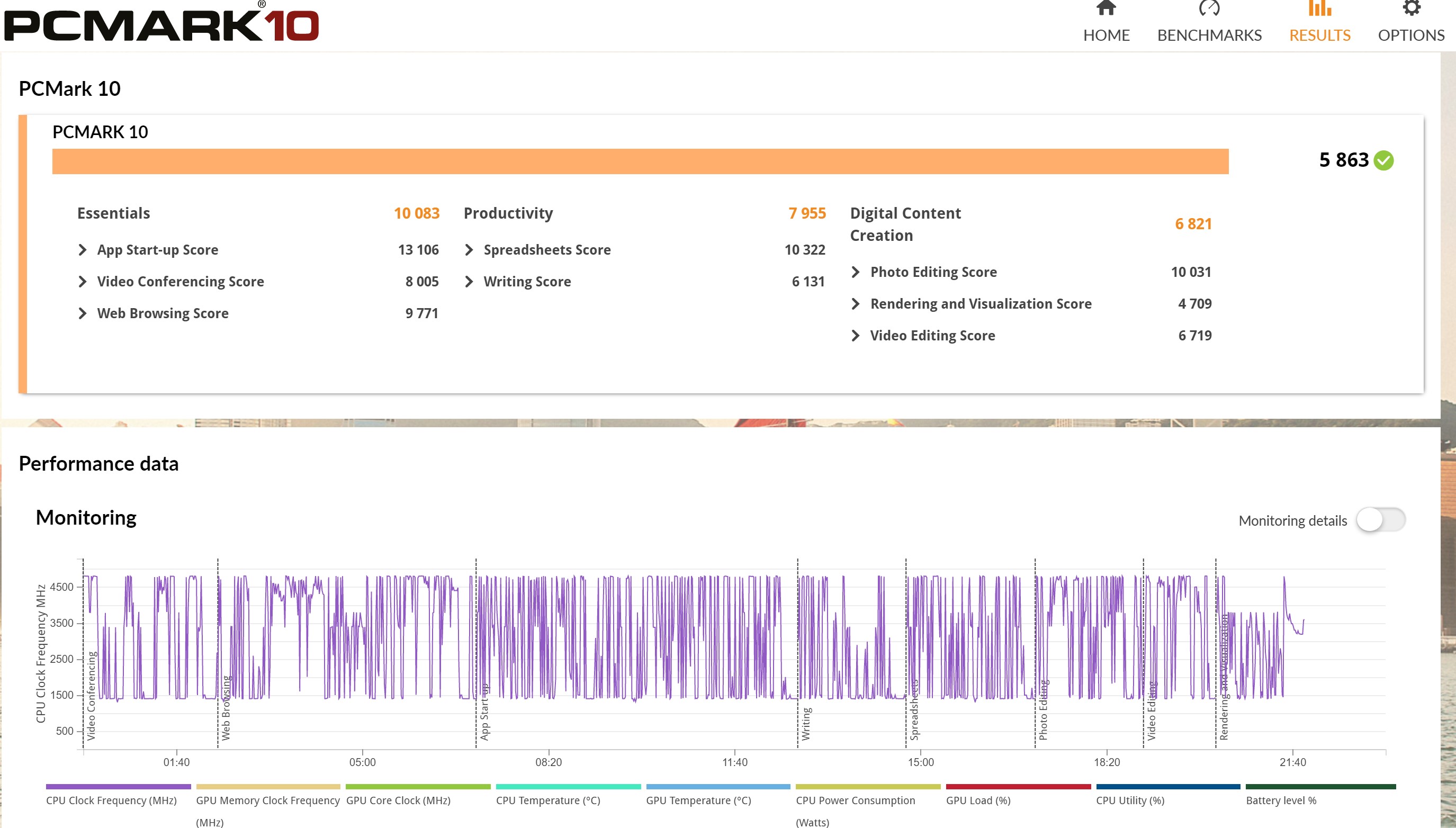Expand Rendering and Visualization Score

click(856, 304)
